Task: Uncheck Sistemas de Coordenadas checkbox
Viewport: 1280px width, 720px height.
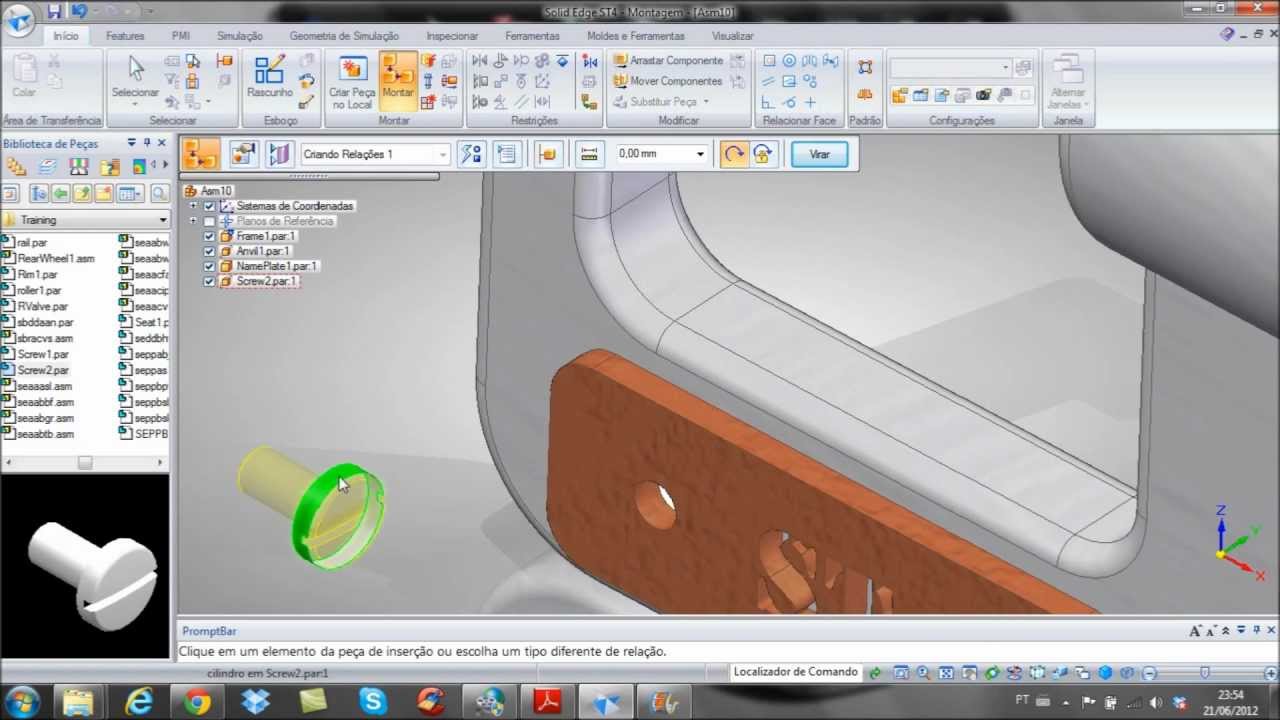Action: point(209,206)
